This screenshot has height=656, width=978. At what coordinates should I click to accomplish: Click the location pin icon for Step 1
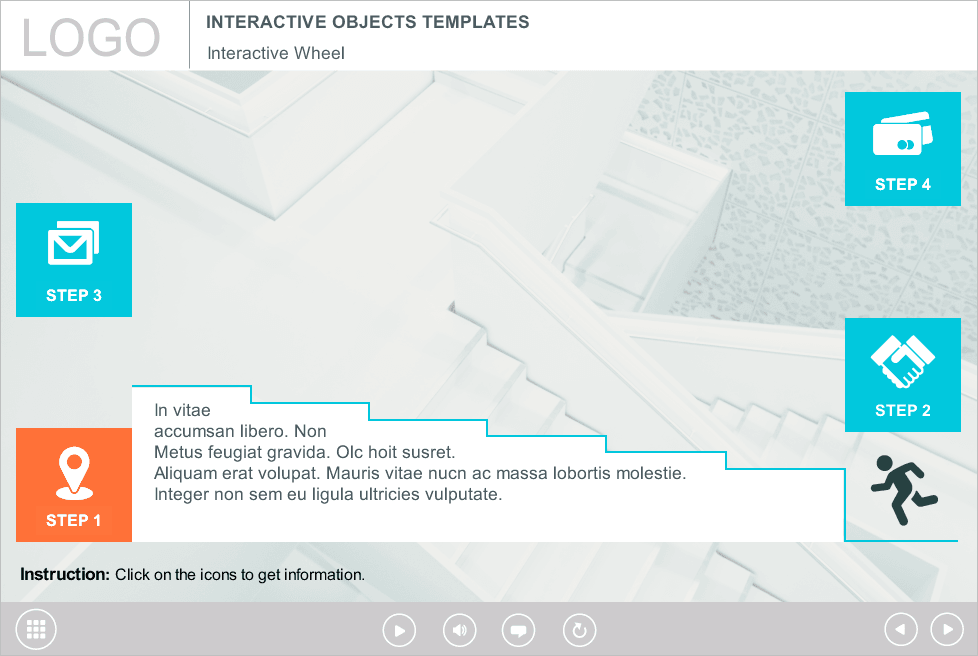pyautogui.click(x=73, y=473)
